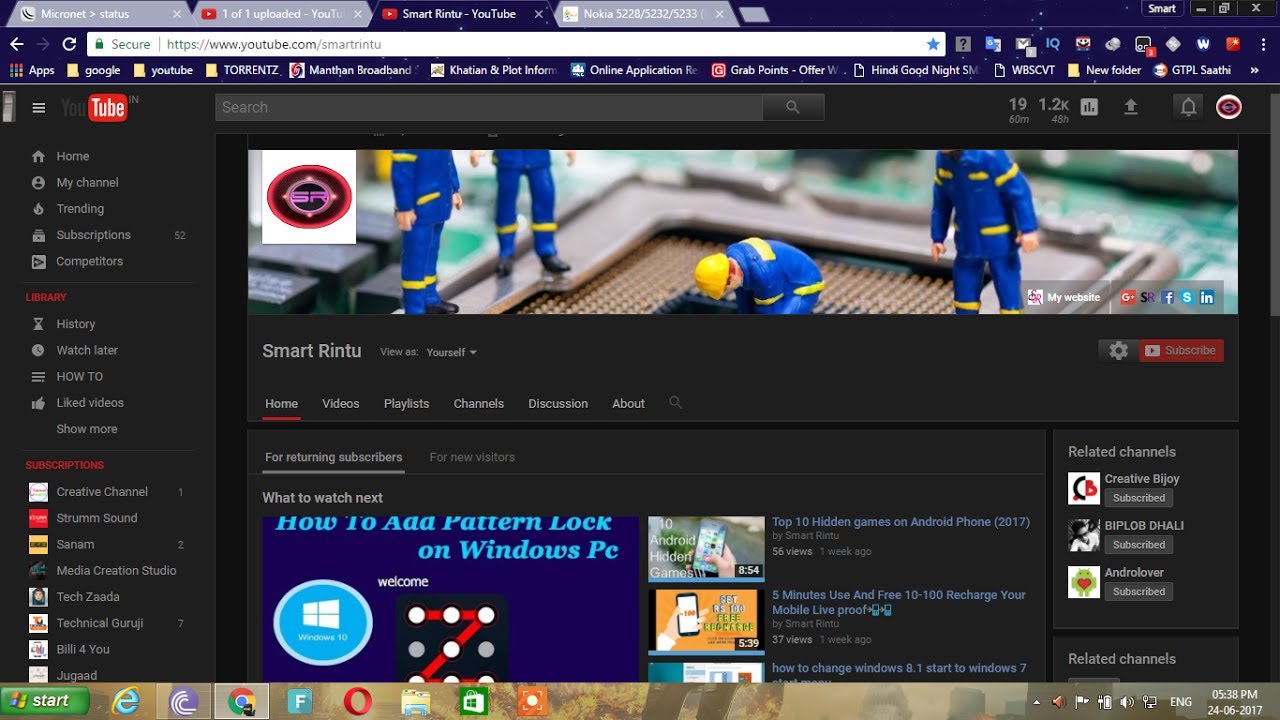Select For new visitors tab
Image resolution: width=1280 pixels, height=720 pixels.
point(472,457)
